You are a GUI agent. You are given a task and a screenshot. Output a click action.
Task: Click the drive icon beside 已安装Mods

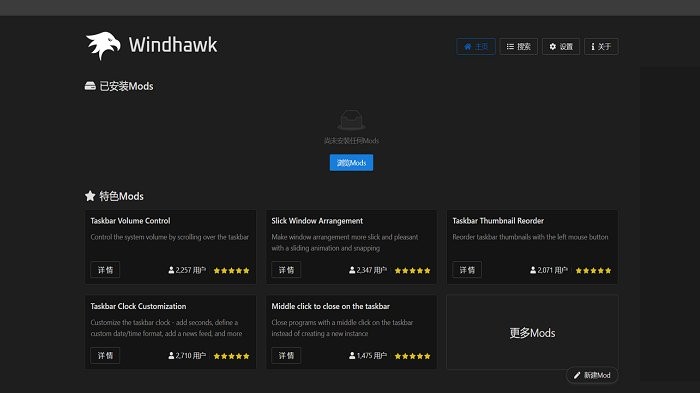click(90, 86)
